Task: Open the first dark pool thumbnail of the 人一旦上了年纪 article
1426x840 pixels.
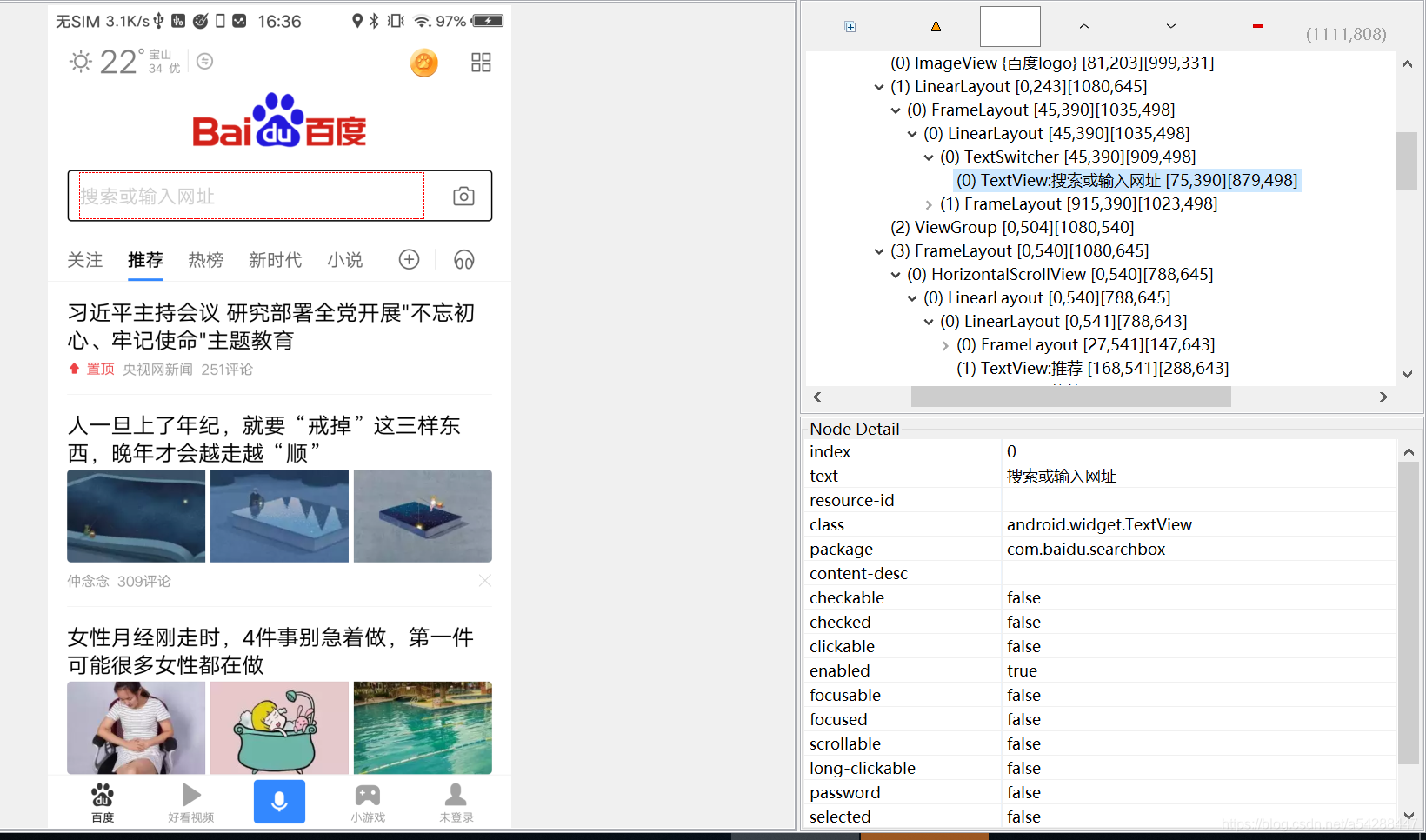Action: 137,516
